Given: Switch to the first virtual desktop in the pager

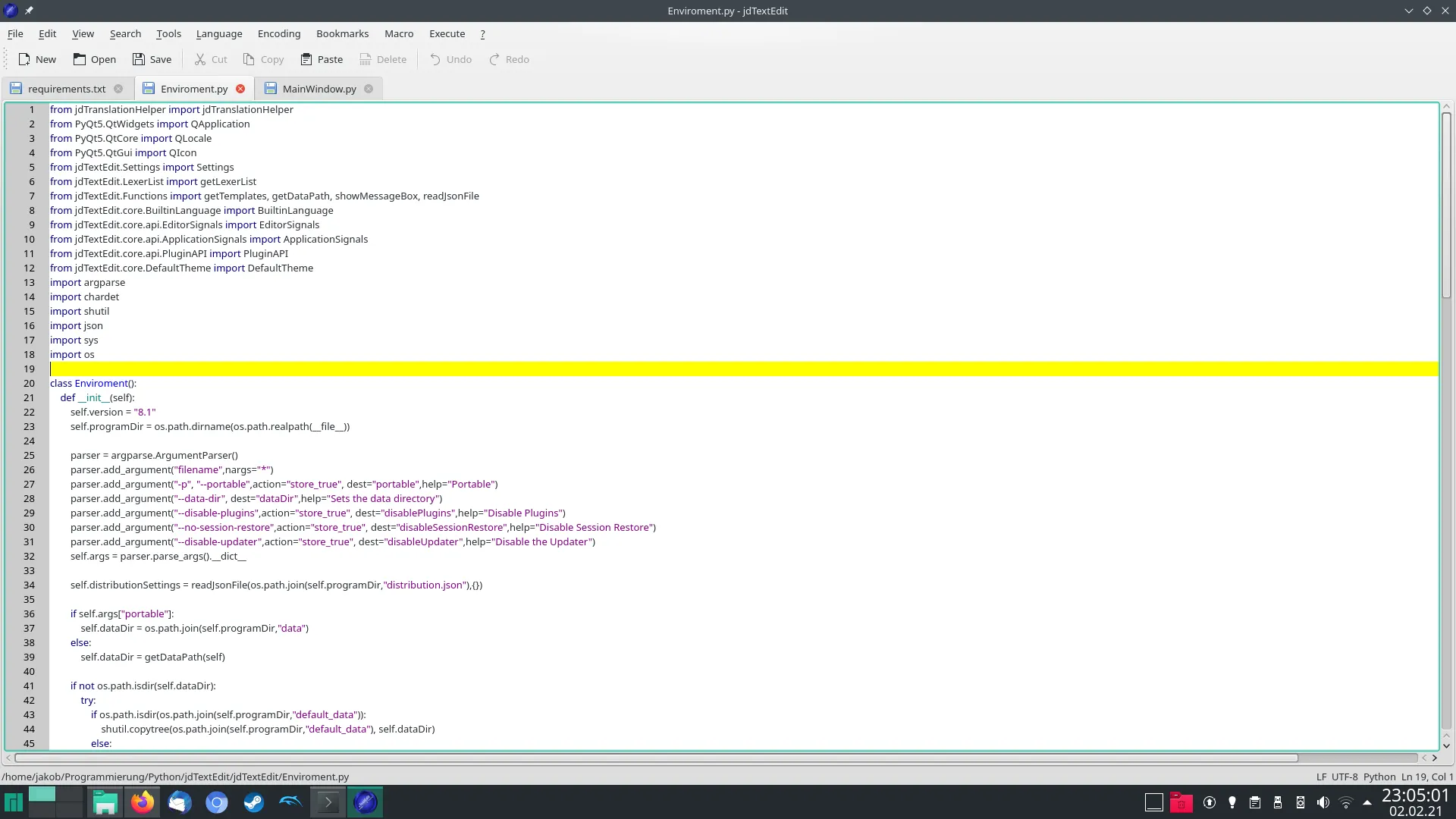Looking at the screenshot, I should [42, 795].
